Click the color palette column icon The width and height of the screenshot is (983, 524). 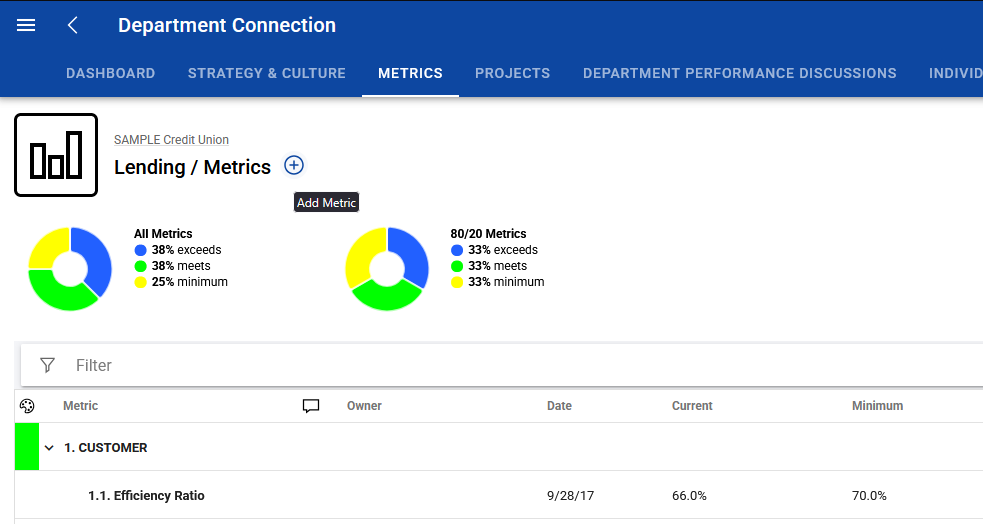[27, 406]
